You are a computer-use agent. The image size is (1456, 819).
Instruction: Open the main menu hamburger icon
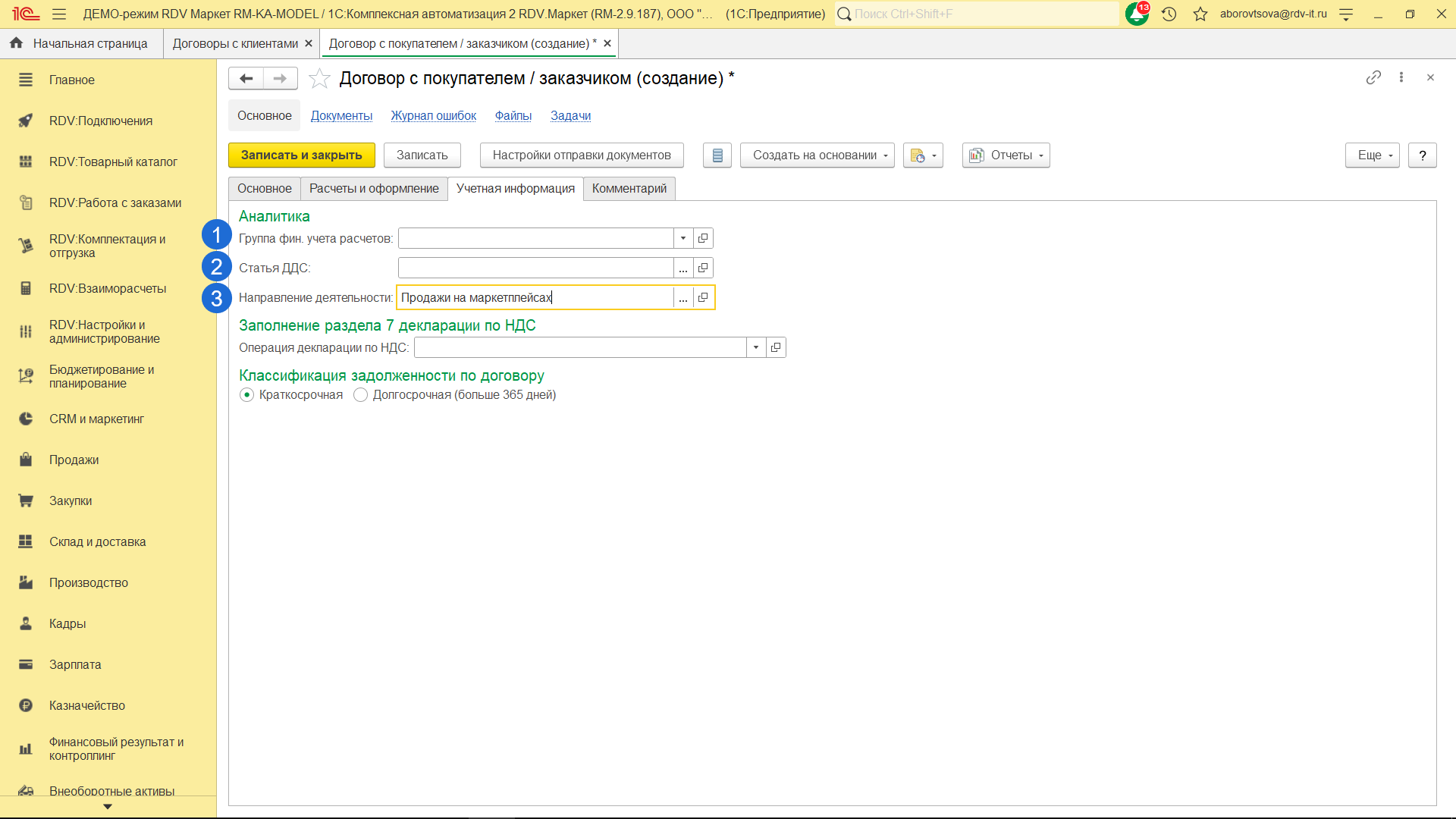point(59,14)
